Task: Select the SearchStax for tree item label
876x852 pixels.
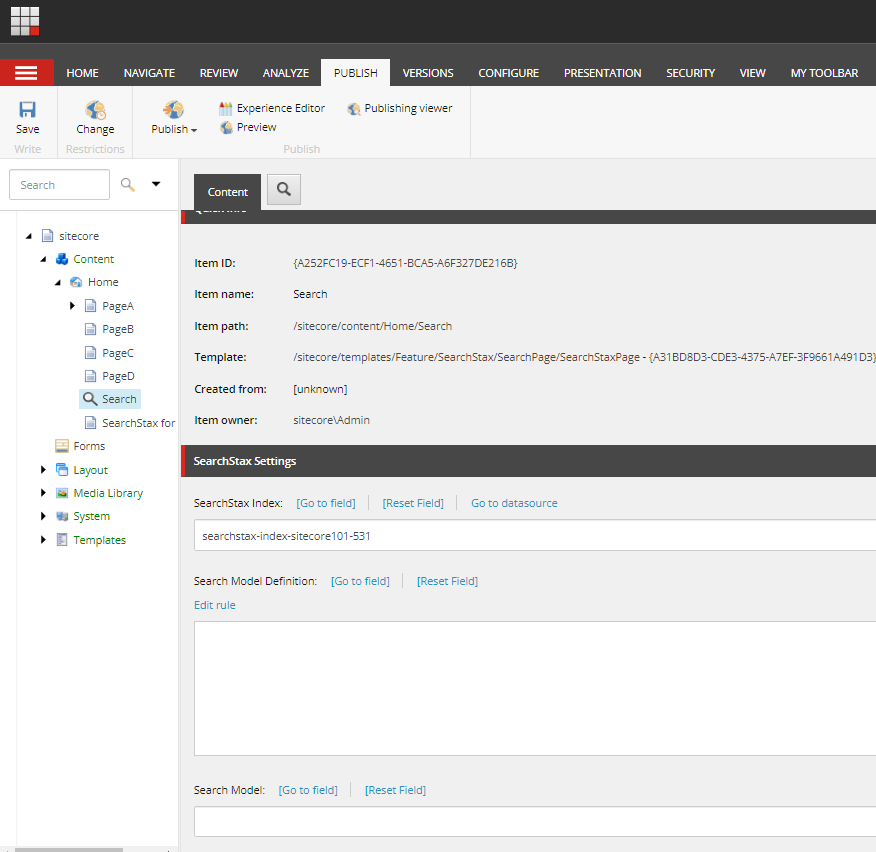Action: coord(139,423)
